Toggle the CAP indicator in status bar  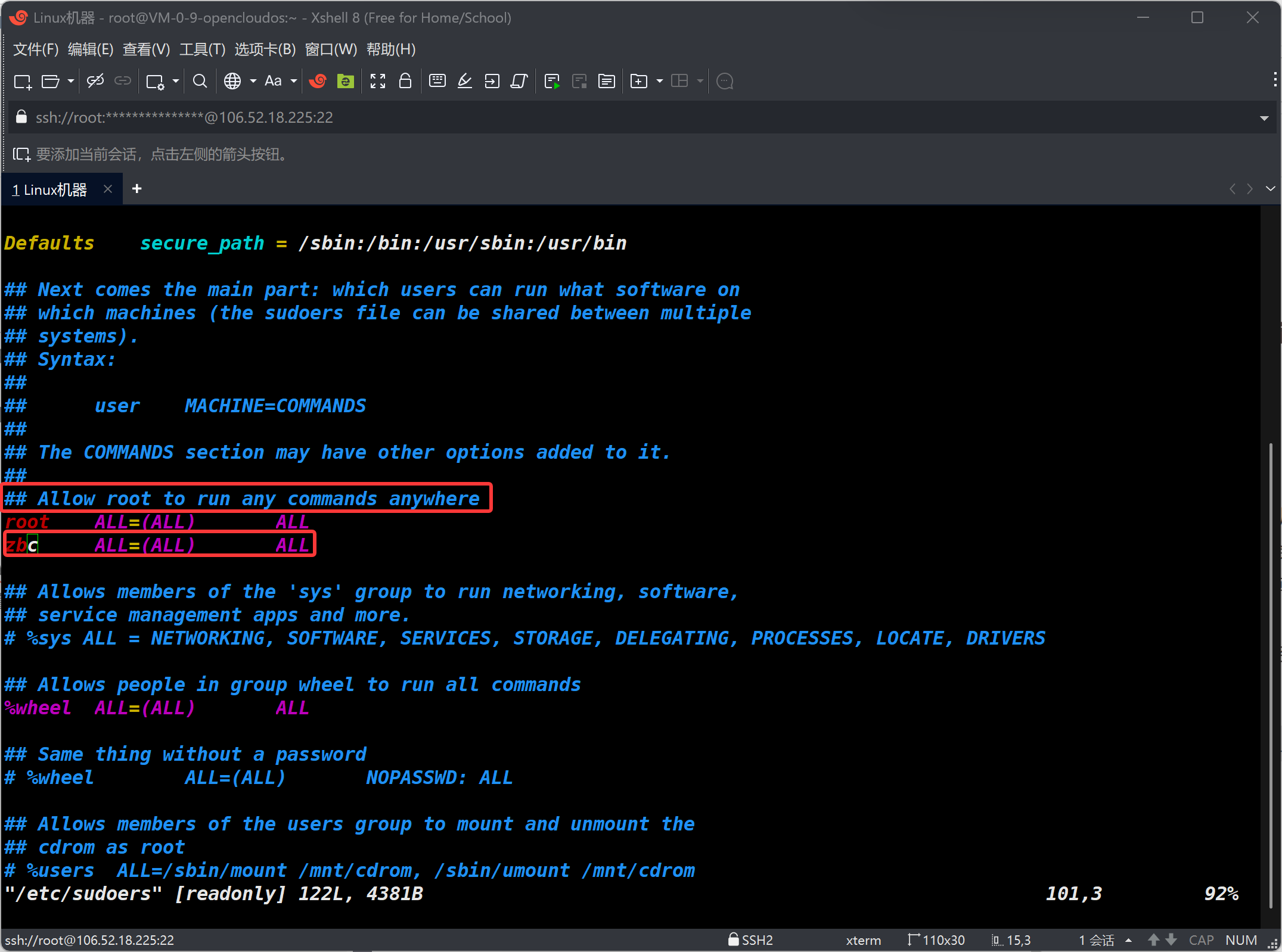pos(1201,940)
